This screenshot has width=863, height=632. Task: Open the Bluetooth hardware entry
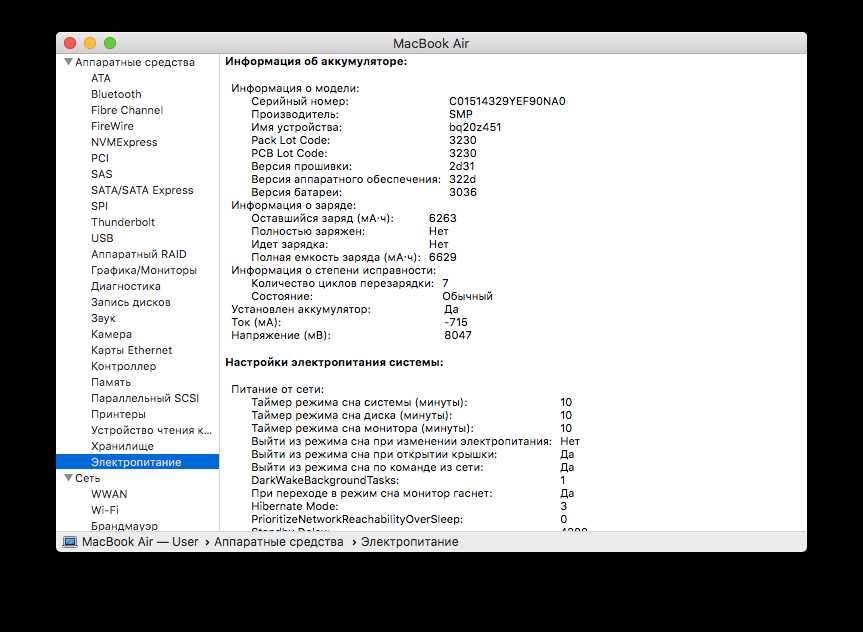(x=116, y=94)
